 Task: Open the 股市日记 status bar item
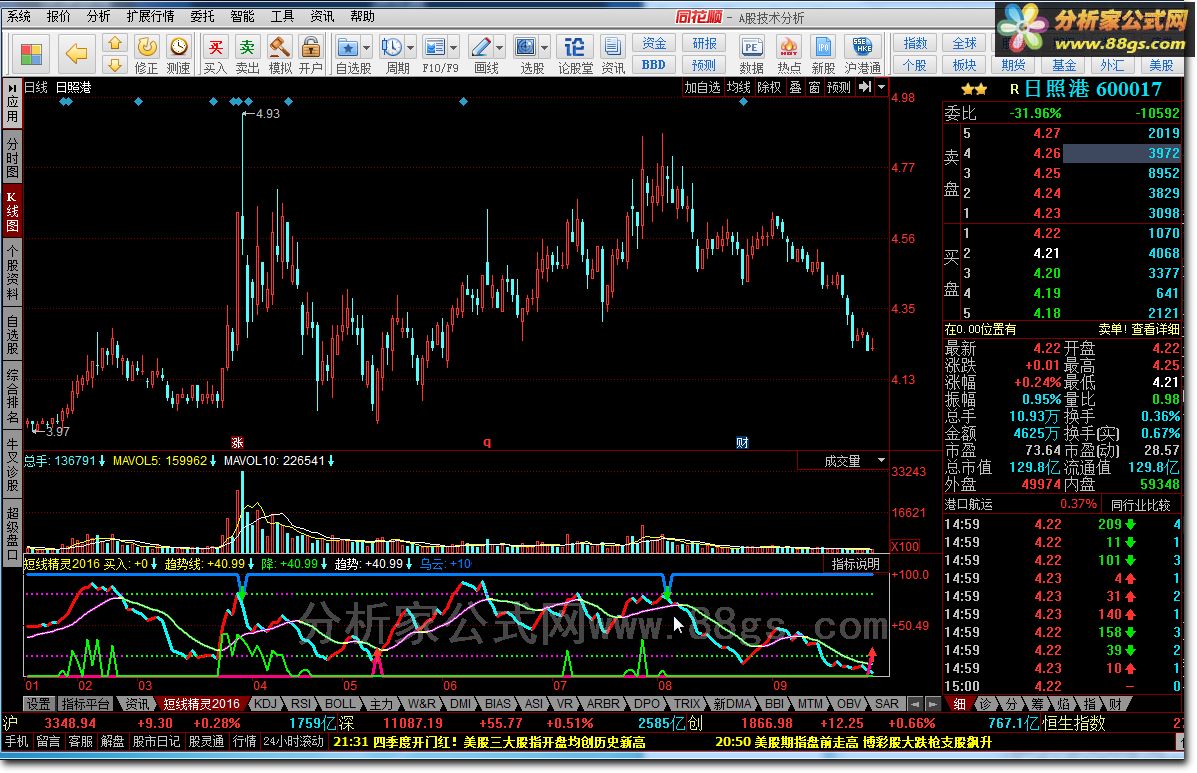tap(156, 741)
